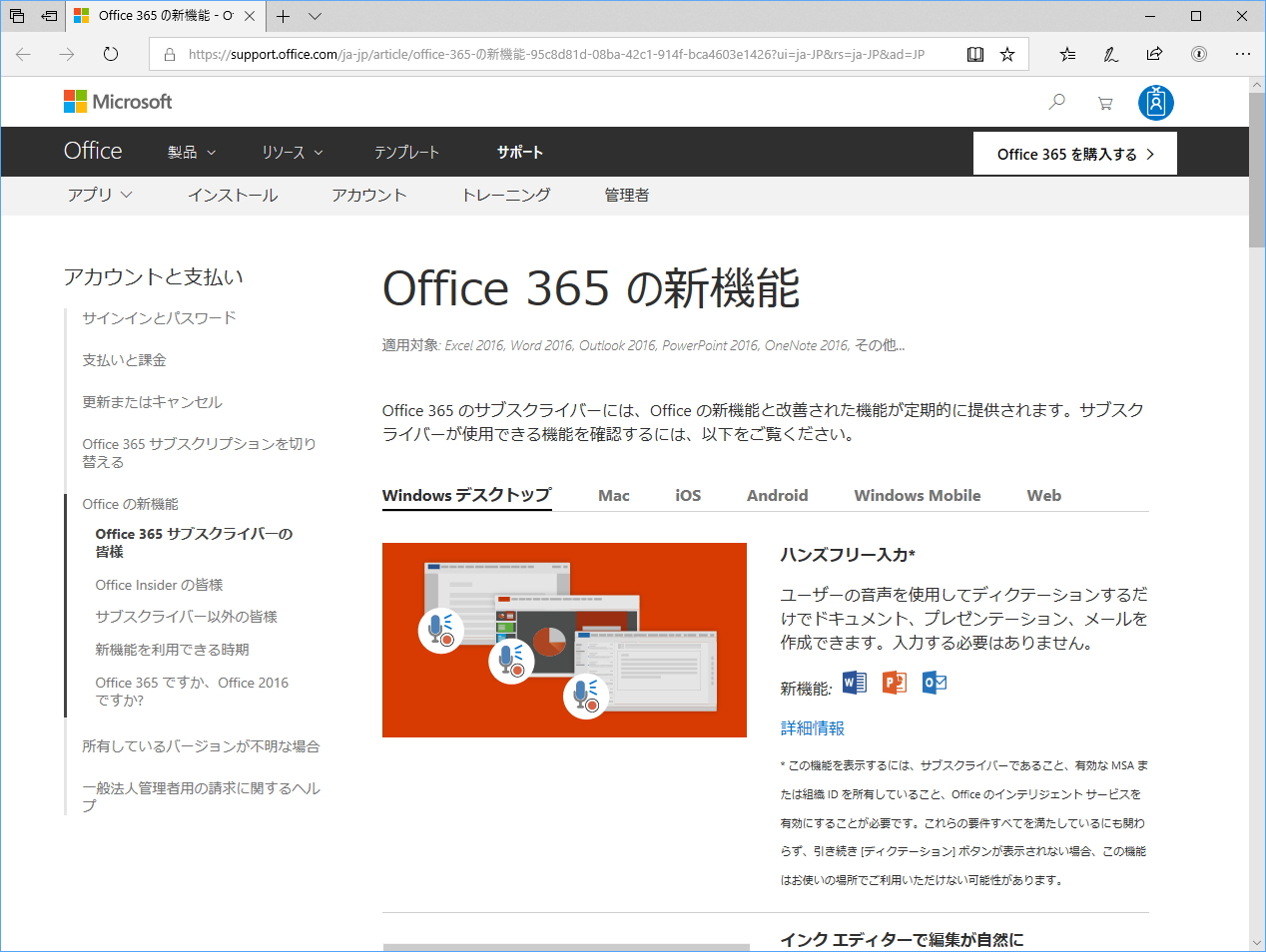1266x952 pixels.
Task: Click the Word app icon under 新機能
Action: point(852,683)
